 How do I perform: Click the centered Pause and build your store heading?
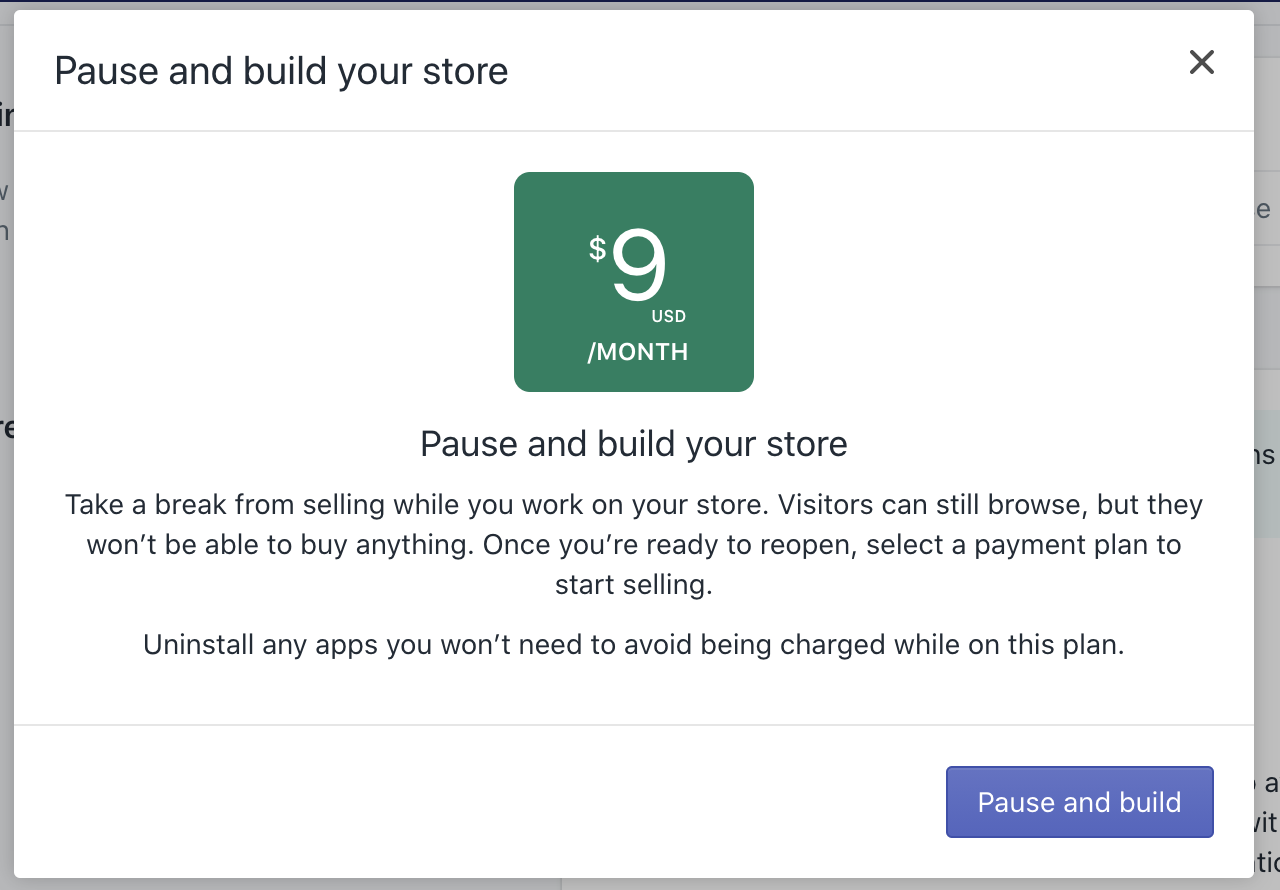(633, 443)
